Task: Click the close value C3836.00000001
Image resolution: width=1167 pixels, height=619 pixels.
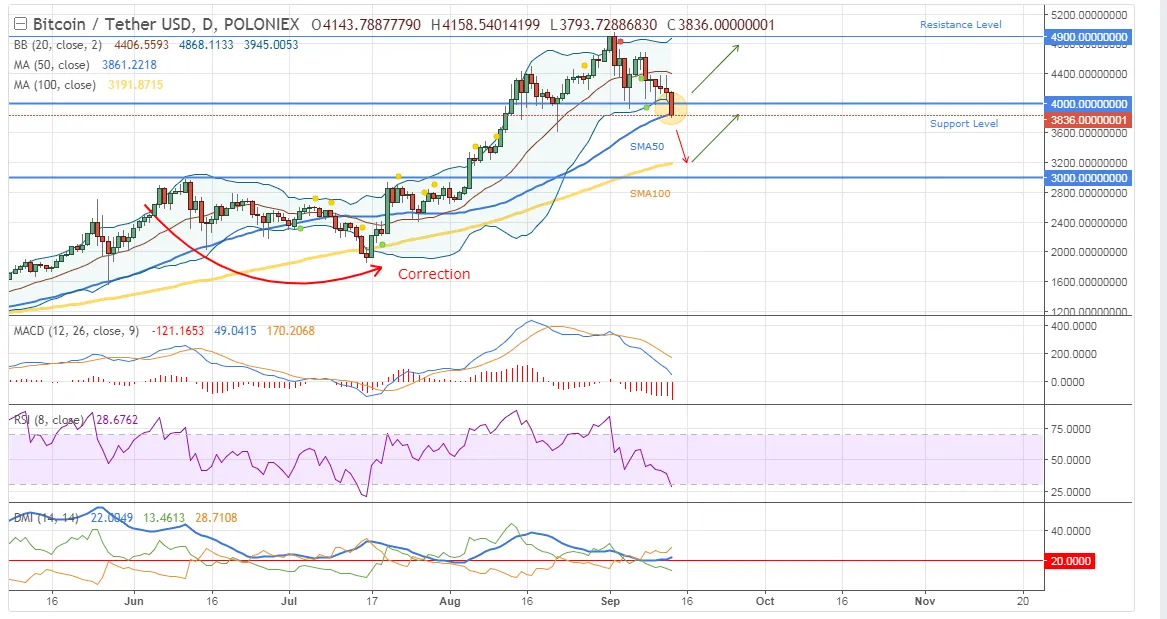Action: [720, 25]
